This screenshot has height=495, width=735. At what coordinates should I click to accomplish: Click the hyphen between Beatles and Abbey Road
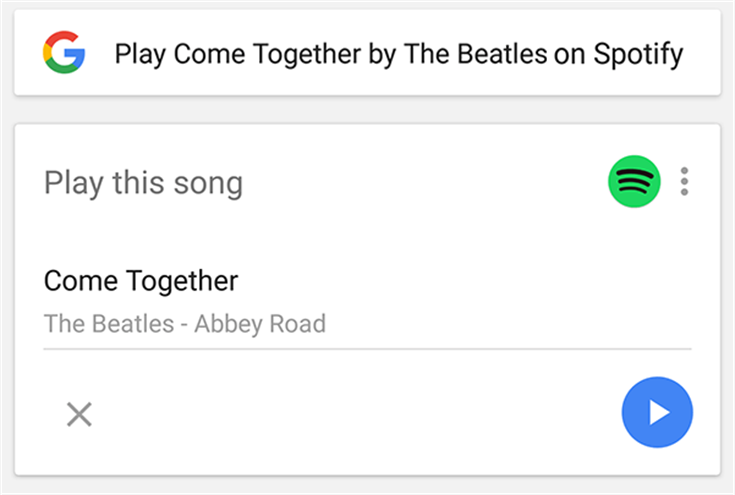pyautogui.click(x=185, y=324)
